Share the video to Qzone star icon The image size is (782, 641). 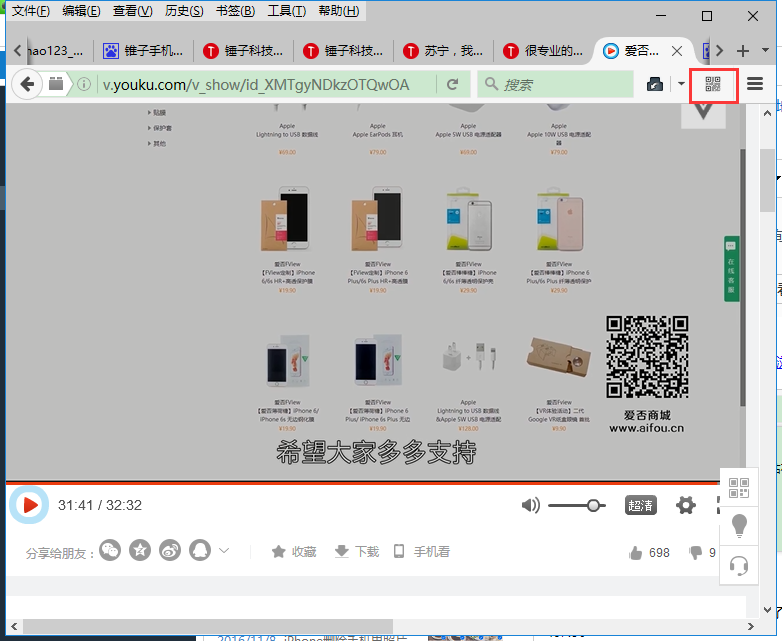click(x=140, y=551)
